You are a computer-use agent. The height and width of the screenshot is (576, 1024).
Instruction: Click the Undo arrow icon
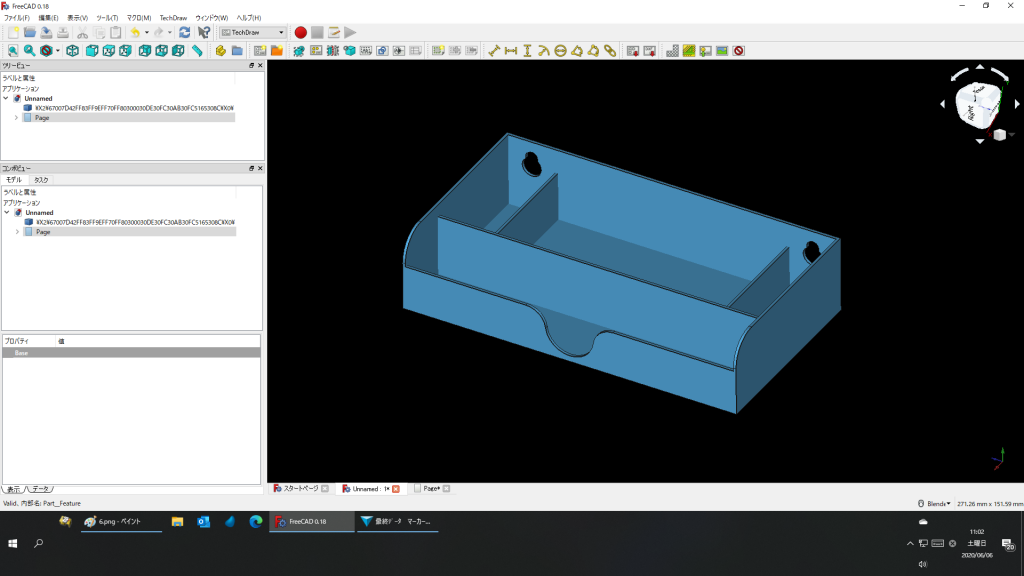pos(135,33)
